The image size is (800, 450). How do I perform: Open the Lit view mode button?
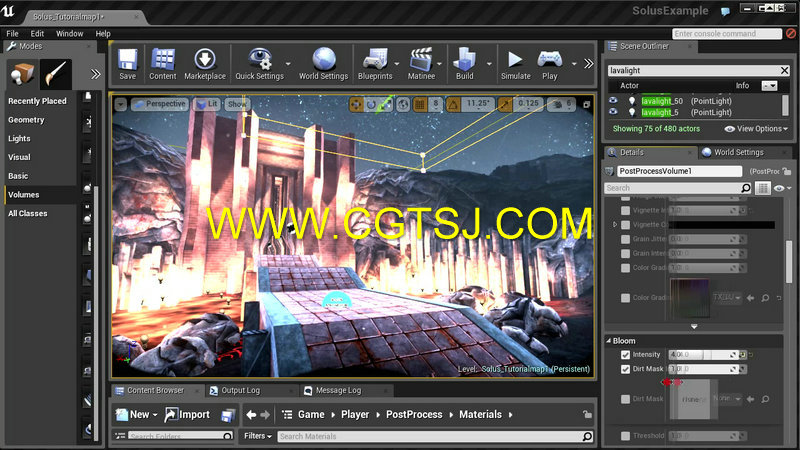tap(207, 104)
